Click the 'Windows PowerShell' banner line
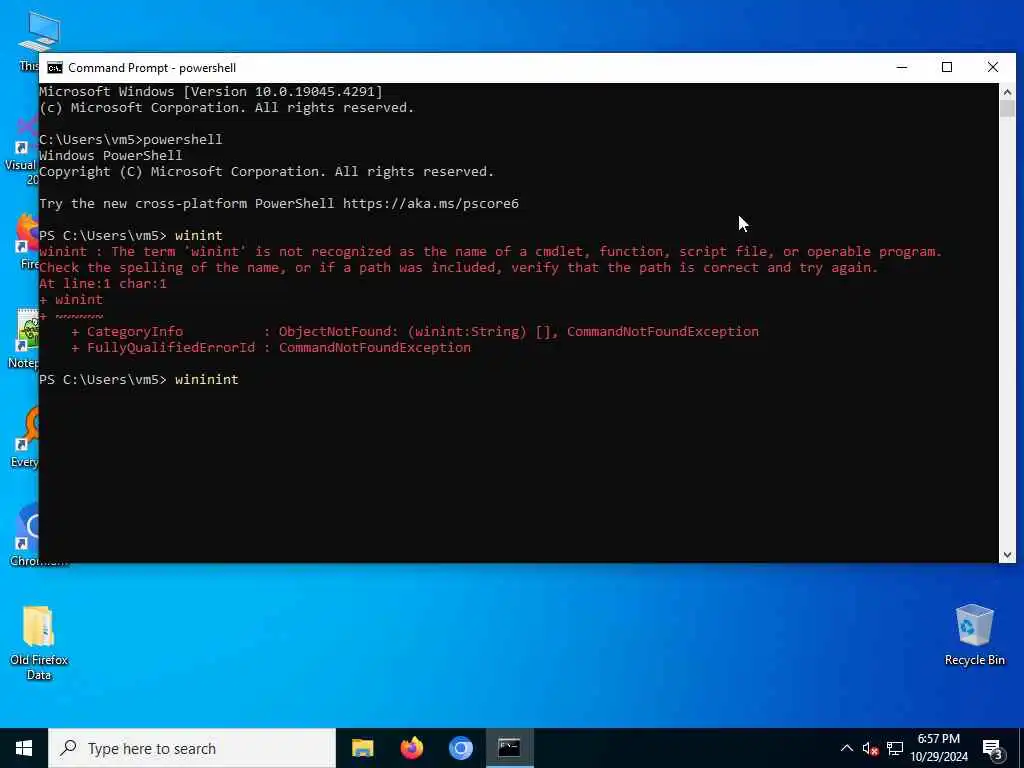Viewport: 1024px width, 768px height. (110, 155)
